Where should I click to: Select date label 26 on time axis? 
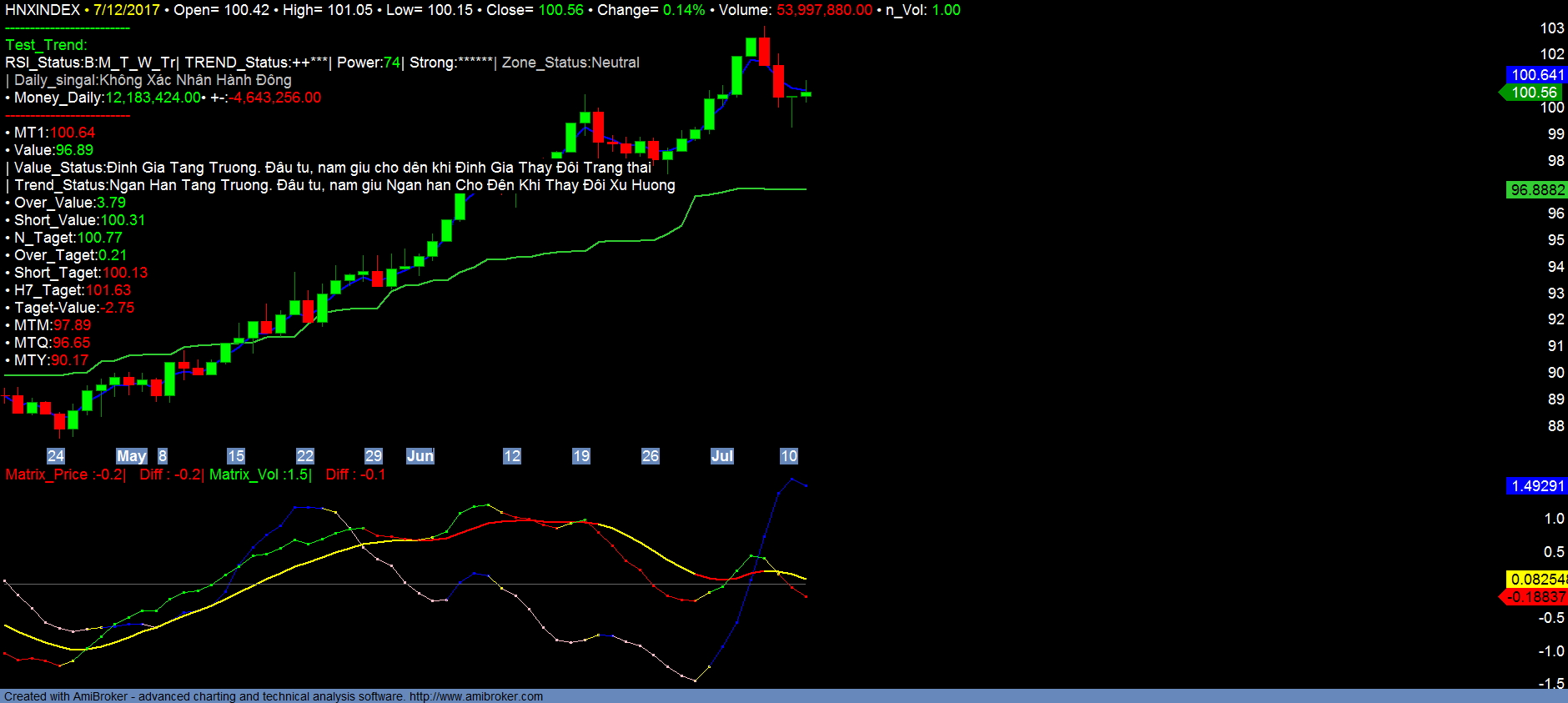(x=650, y=456)
